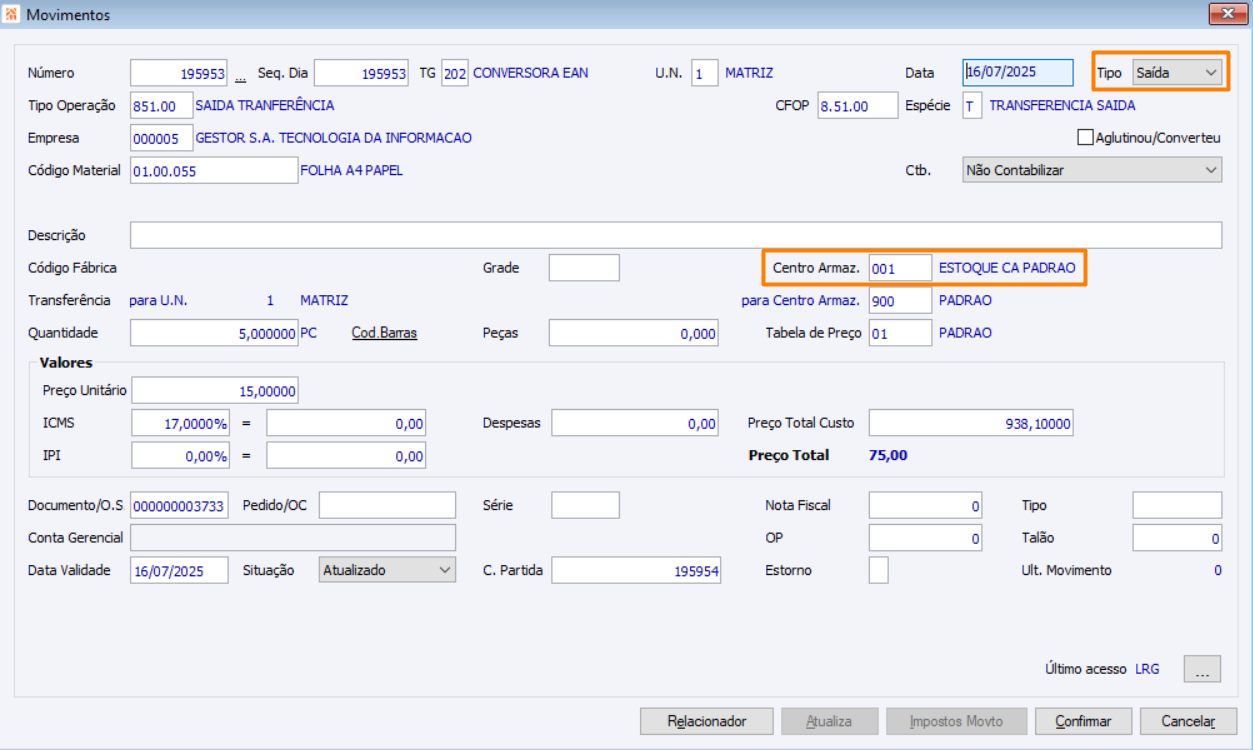Expand the Ctb. Não Contabilizar dropdown

[x=1091, y=170]
